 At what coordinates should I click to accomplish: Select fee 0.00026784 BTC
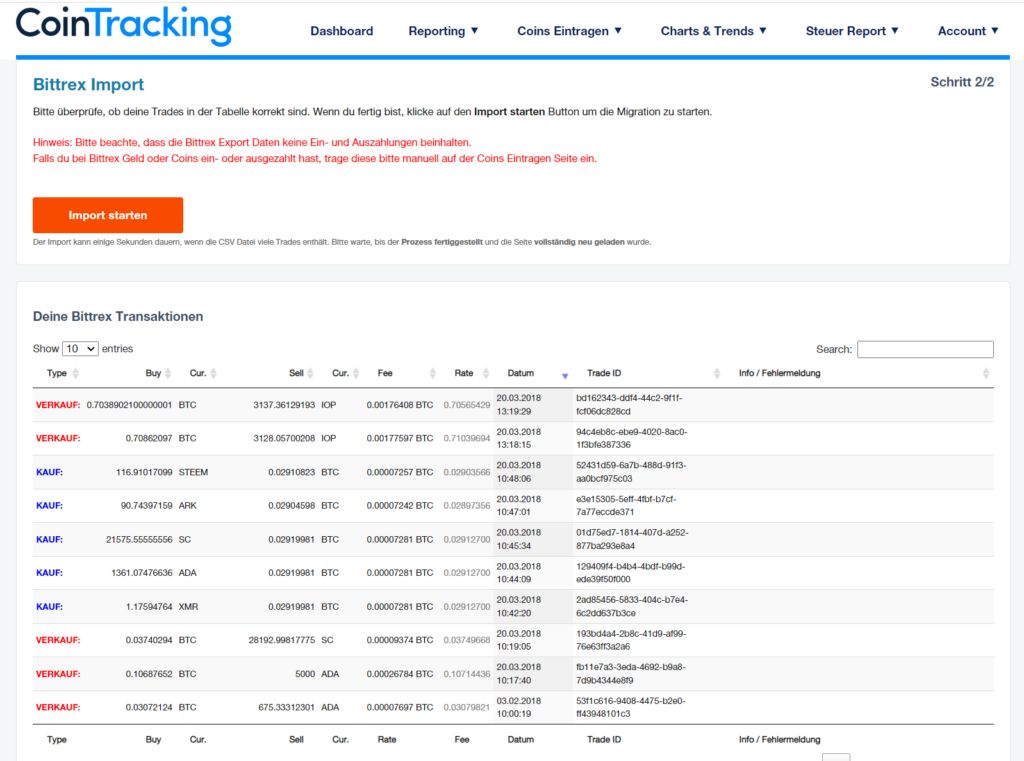tap(400, 674)
